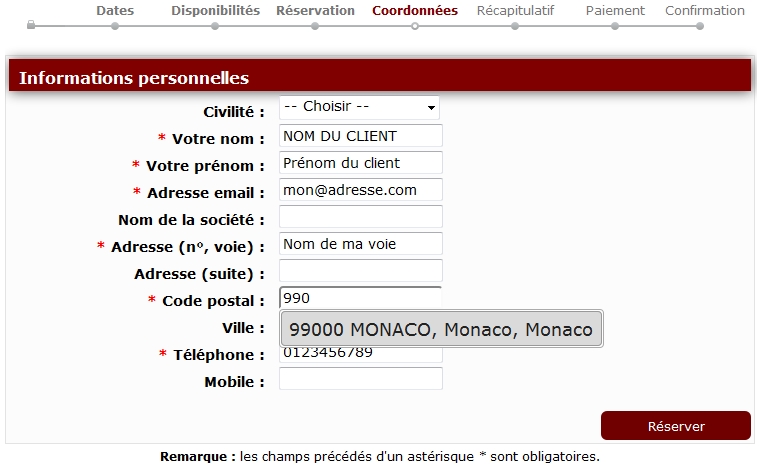Go to the Confirmation step
Image resolution: width=762 pixels, height=468 pixels.
pyautogui.click(x=704, y=11)
